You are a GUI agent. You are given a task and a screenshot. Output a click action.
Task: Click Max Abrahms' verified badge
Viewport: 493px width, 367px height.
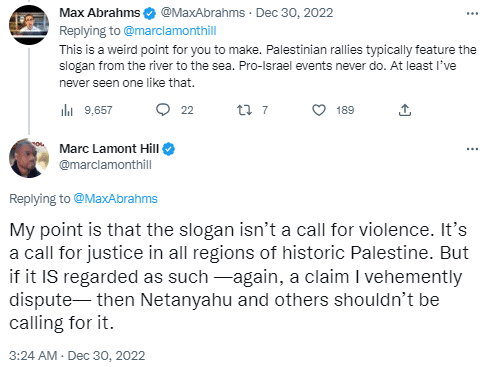pos(150,13)
